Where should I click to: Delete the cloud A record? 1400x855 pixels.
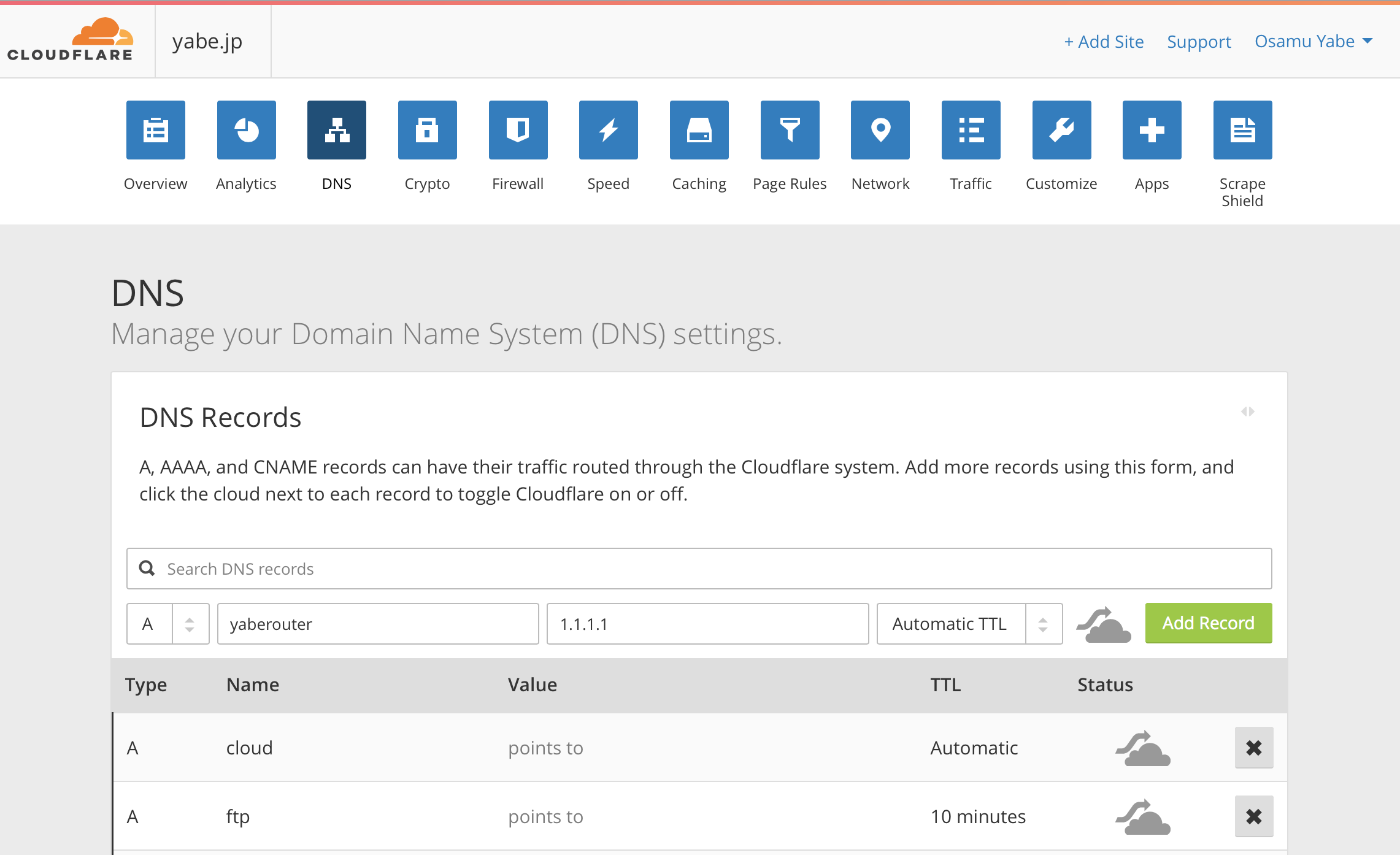(x=1254, y=748)
